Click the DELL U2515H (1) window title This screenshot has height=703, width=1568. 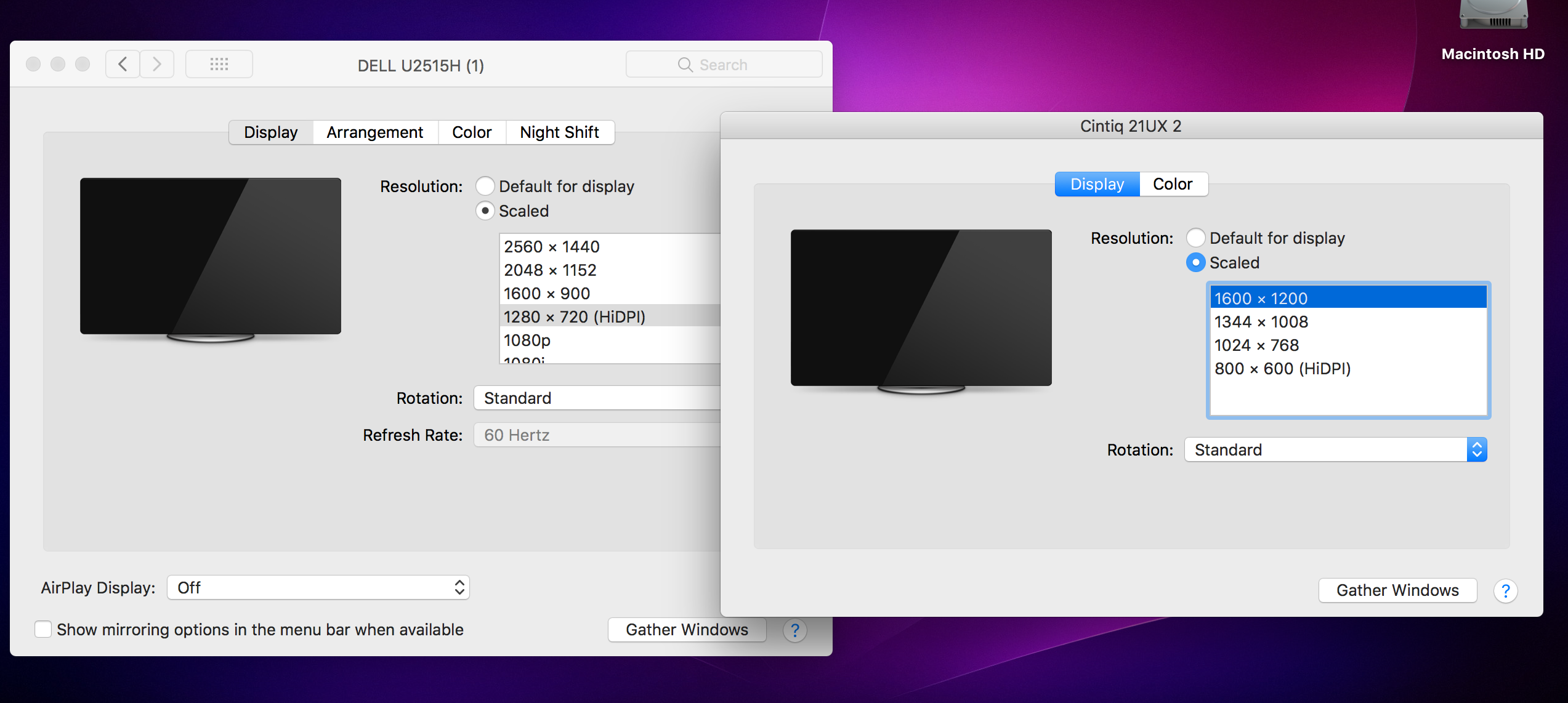coord(421,65)
